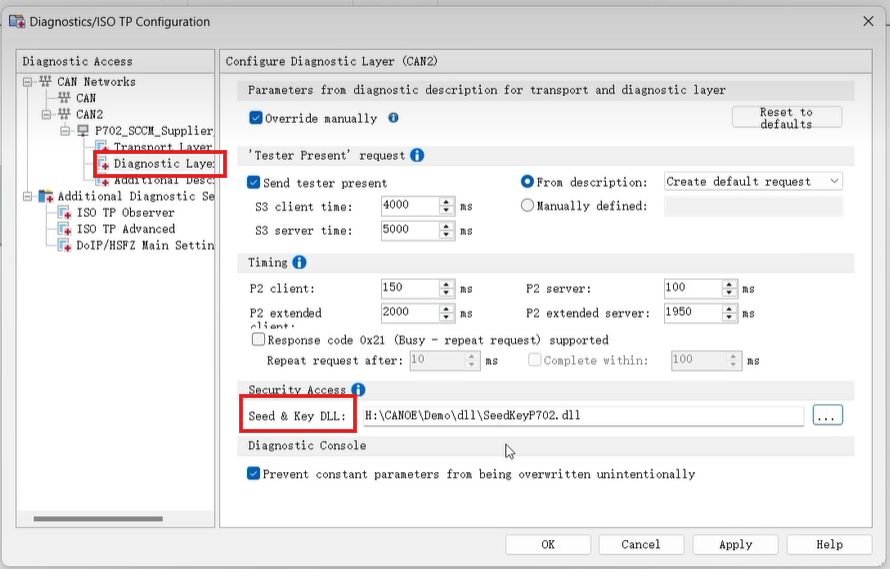Screen dimensions: 890x569
Task: Close the Diagnostics/ISO TP Configuration dialog
Action: [x=868, y=22]
